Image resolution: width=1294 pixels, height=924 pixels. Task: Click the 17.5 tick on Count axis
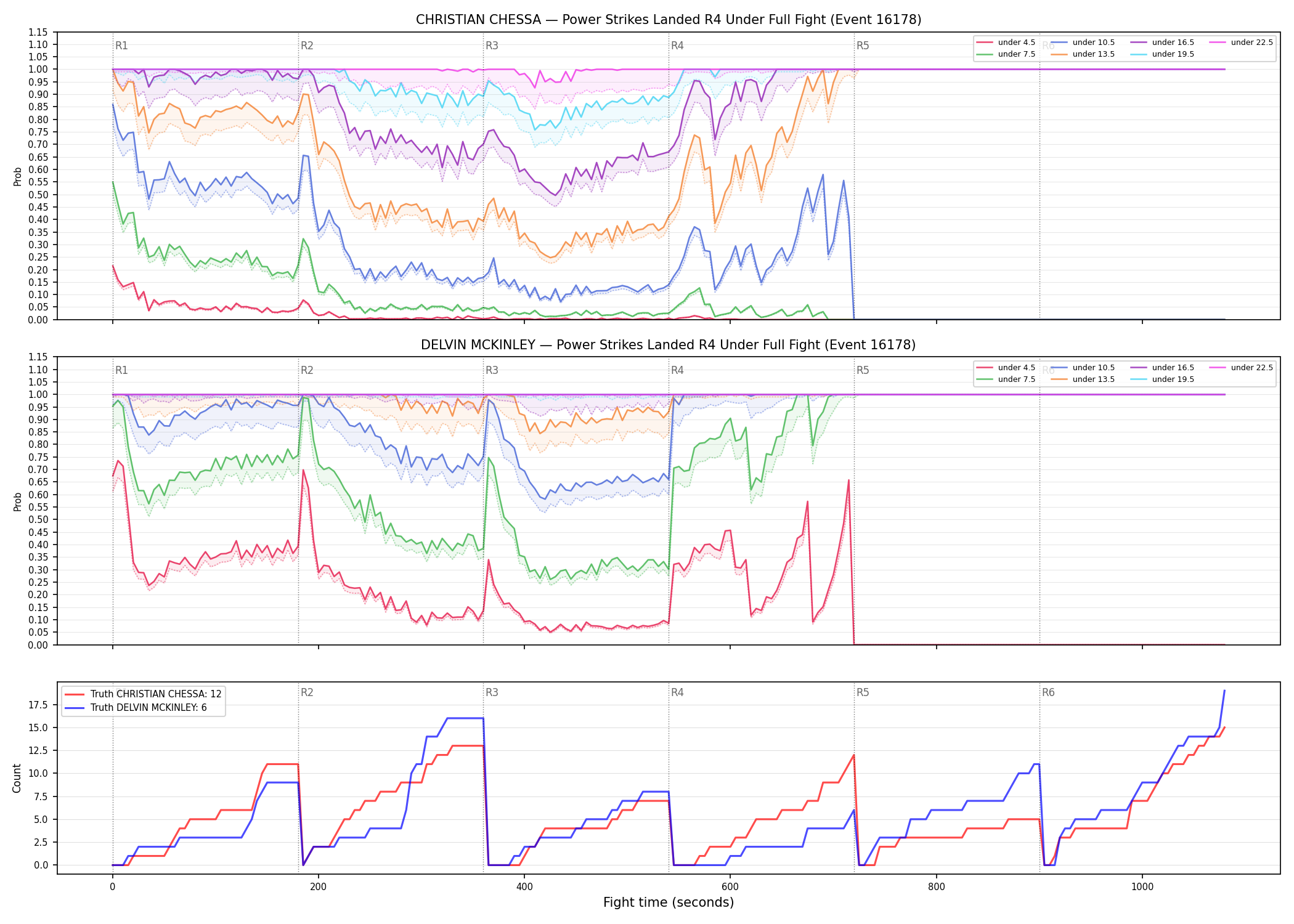tap(38, 705)
